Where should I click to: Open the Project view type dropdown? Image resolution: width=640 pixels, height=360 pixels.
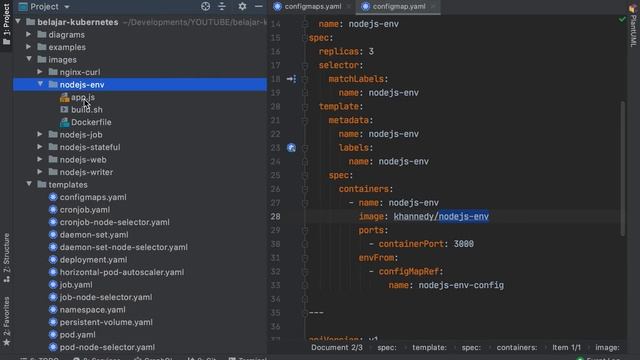pyautogui.click(x=67, y=7)
